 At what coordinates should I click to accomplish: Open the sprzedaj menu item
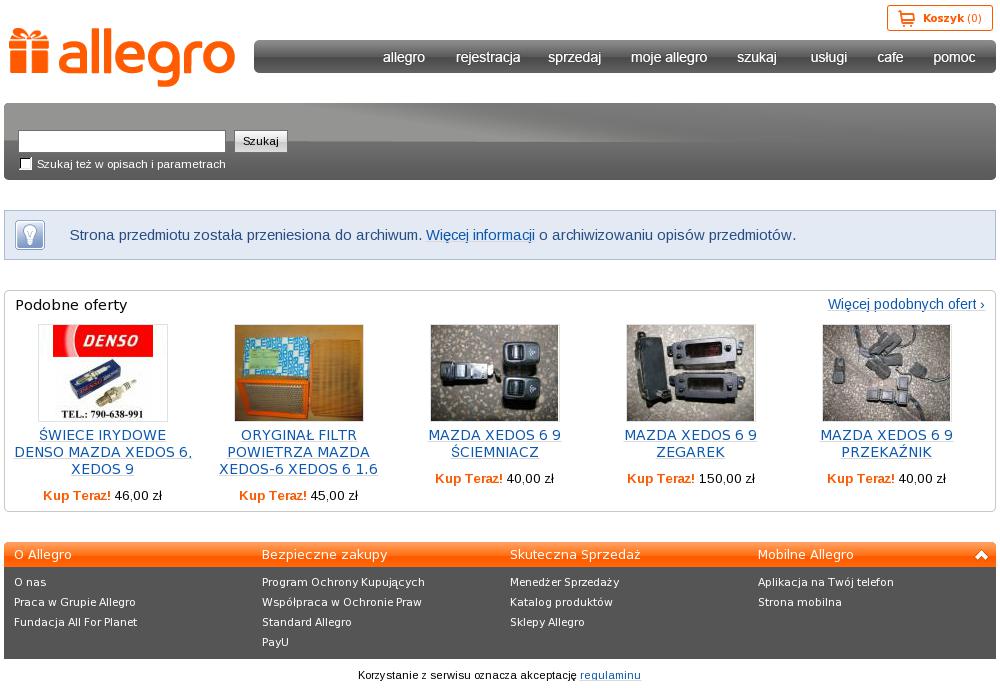[575, 57]
